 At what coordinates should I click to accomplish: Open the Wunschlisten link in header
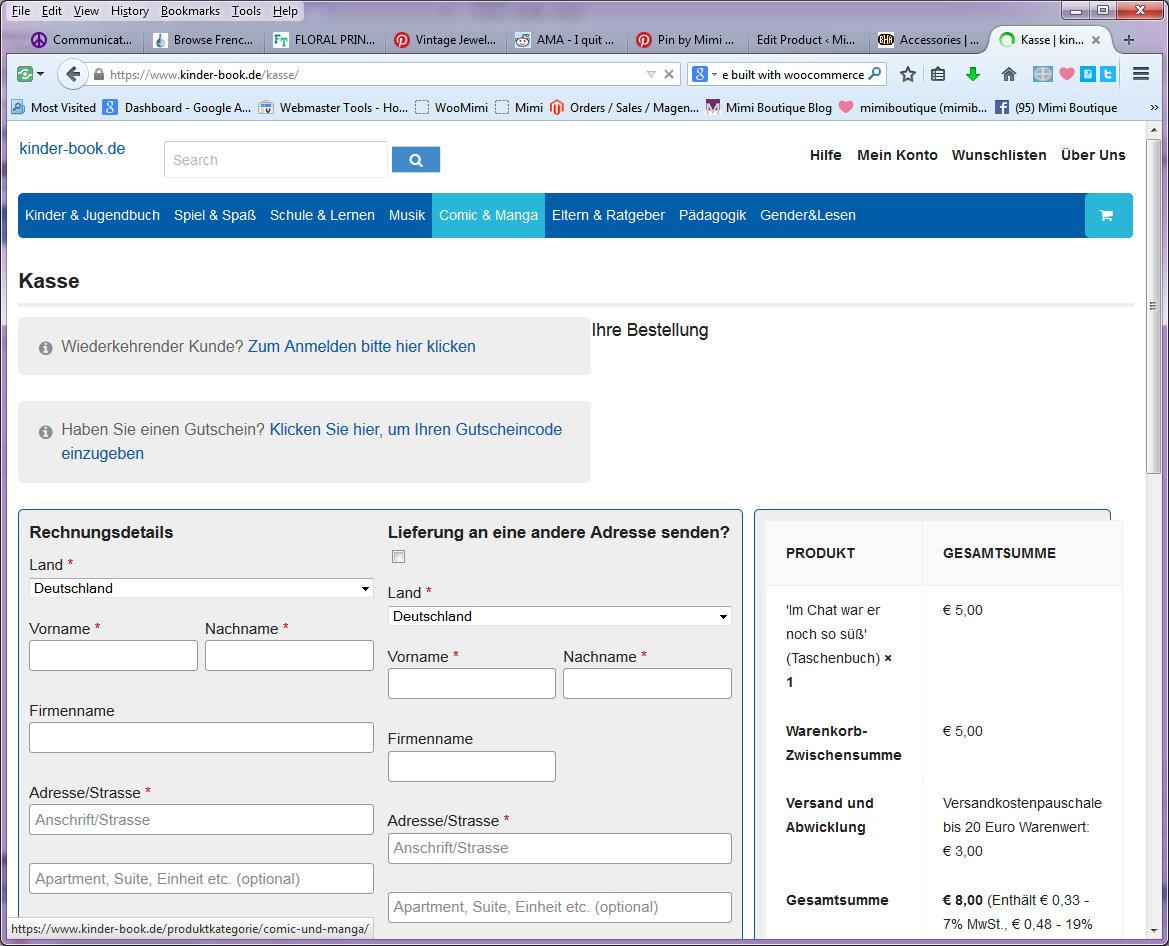998,155
